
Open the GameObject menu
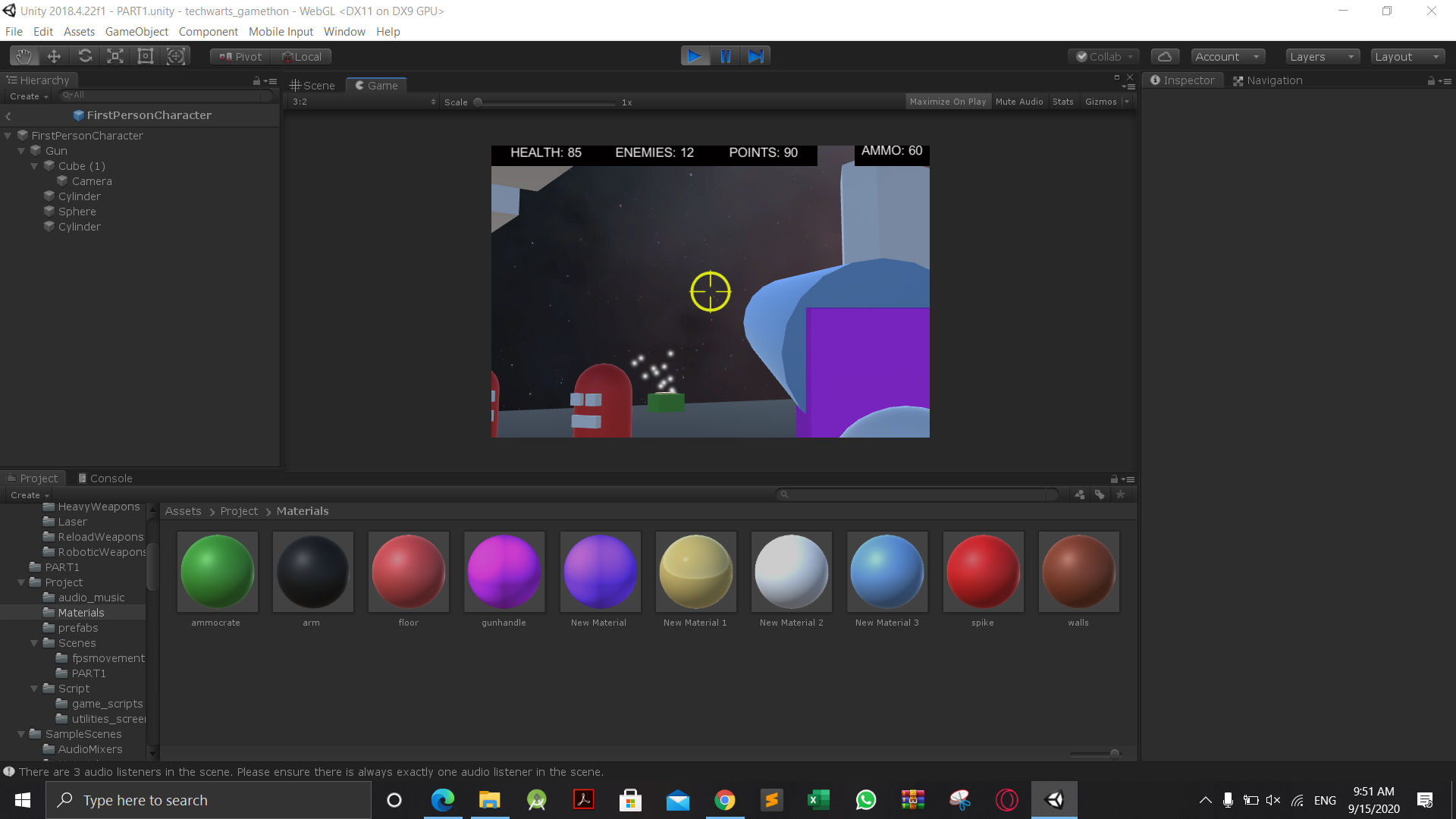tap(136, 32)
